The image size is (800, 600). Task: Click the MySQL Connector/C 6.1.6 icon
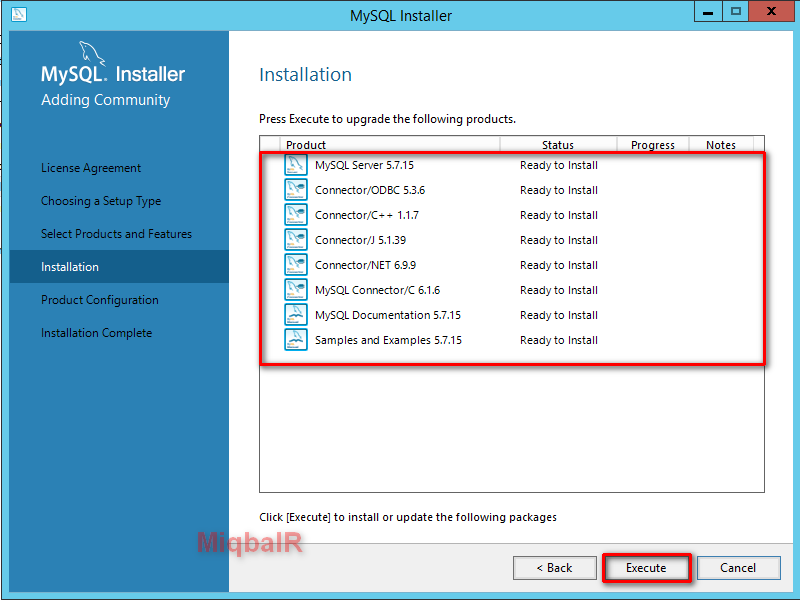point(295,289)
